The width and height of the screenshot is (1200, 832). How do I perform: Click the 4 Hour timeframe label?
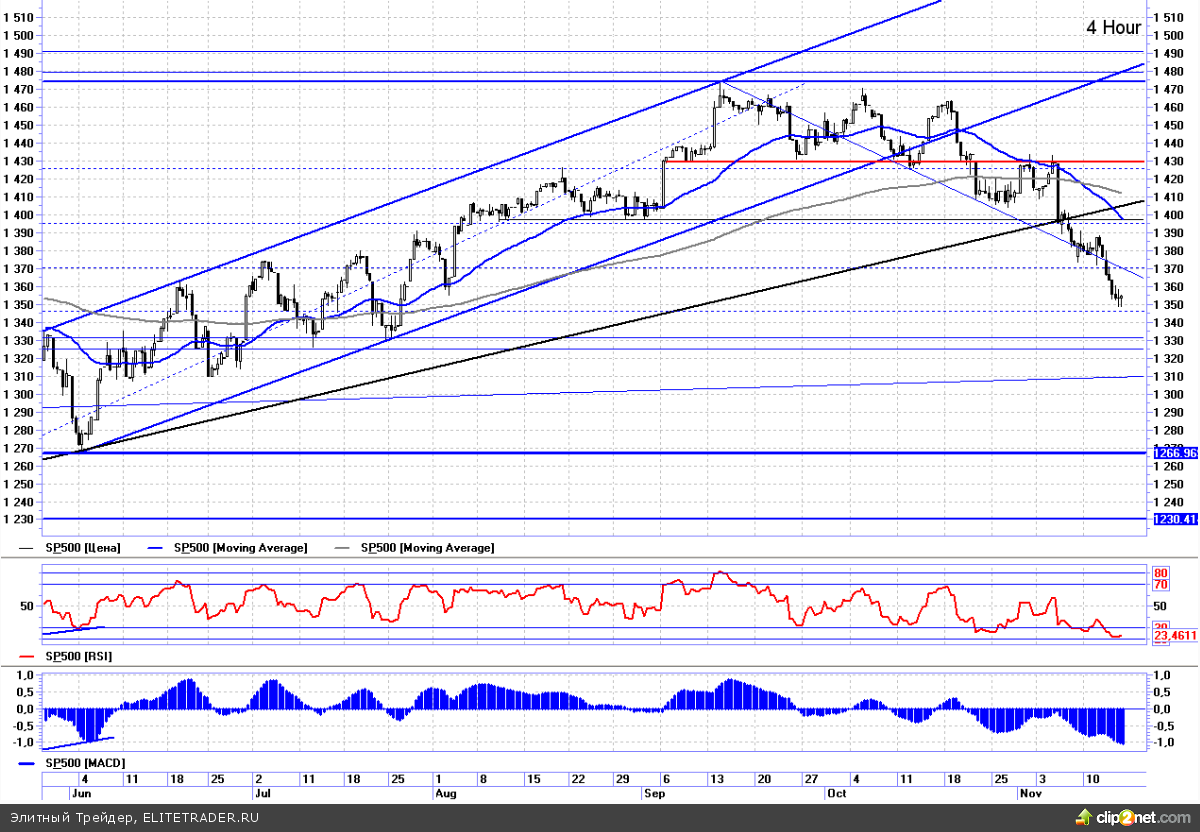click(x=1113, y=27)
